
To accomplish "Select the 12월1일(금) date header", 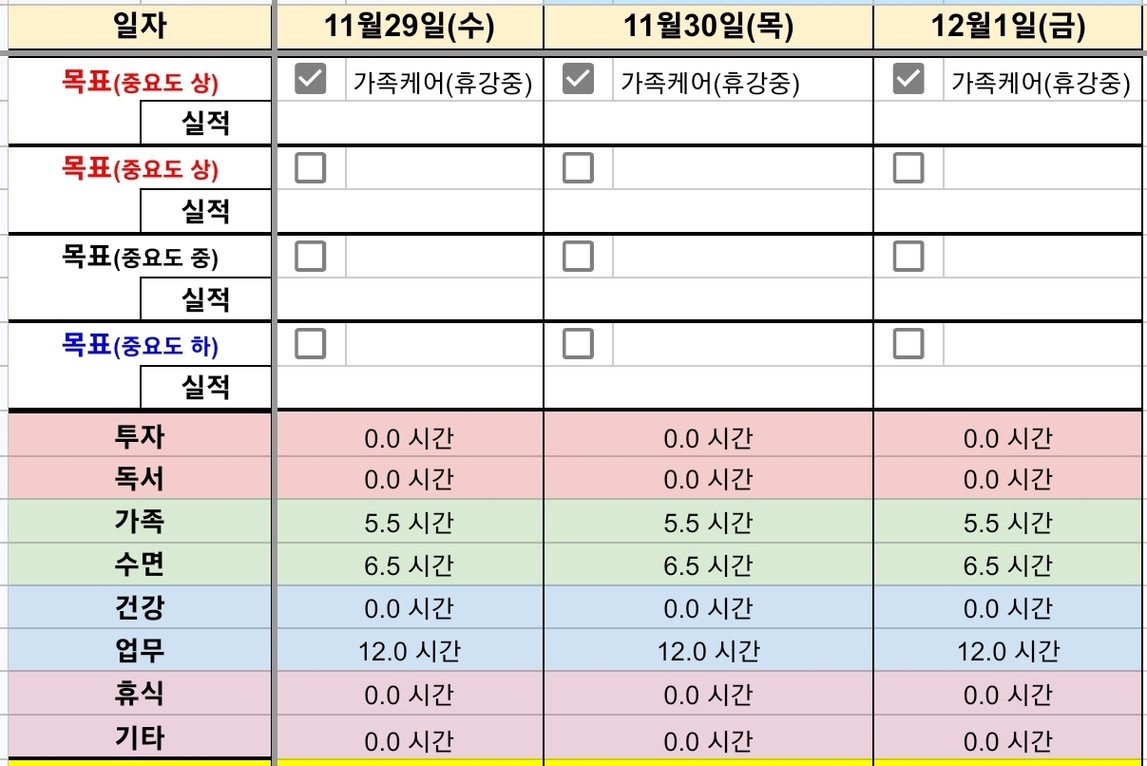I will [1008, 27].
